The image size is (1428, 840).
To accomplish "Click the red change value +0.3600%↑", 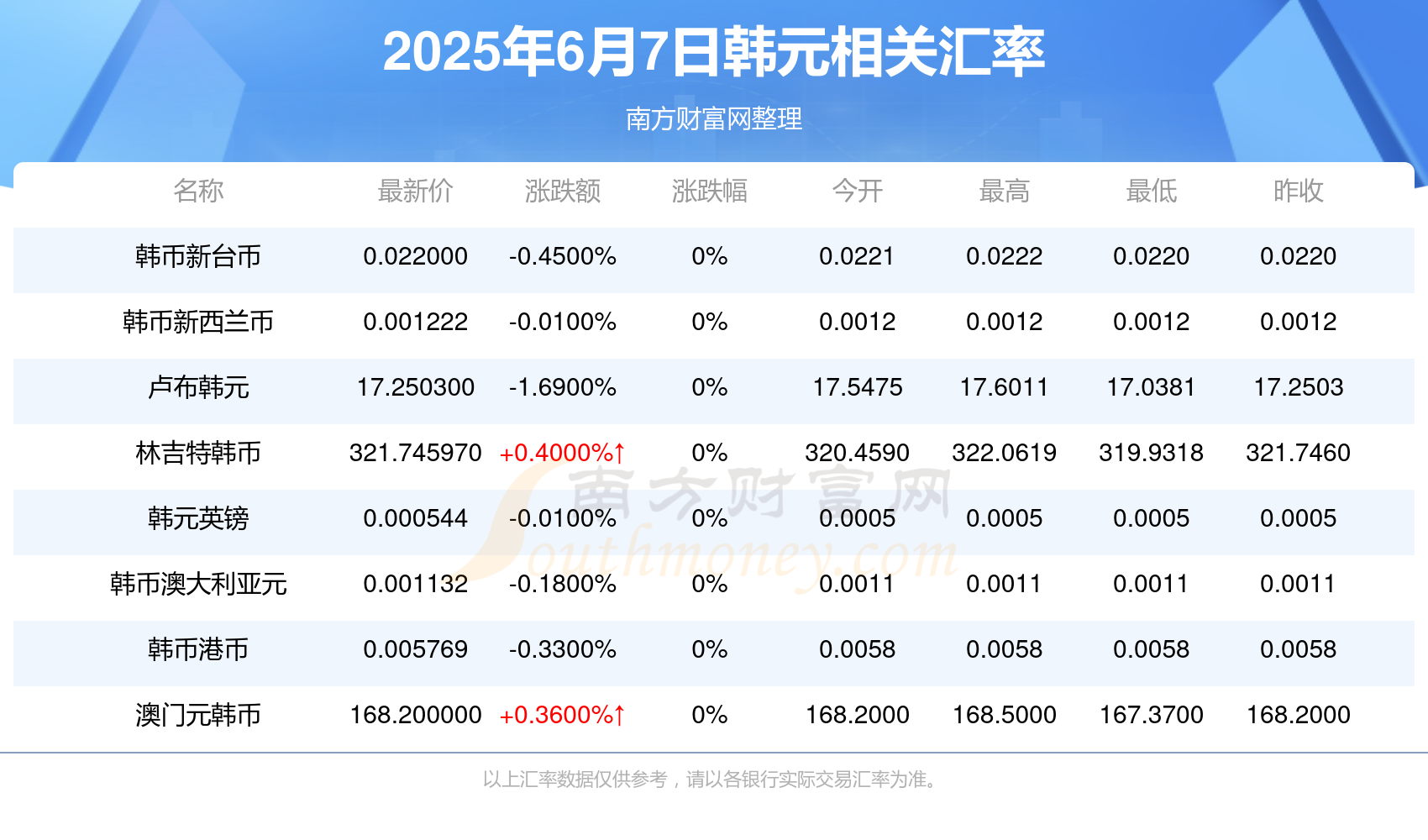I will click(x=563, y=715).
